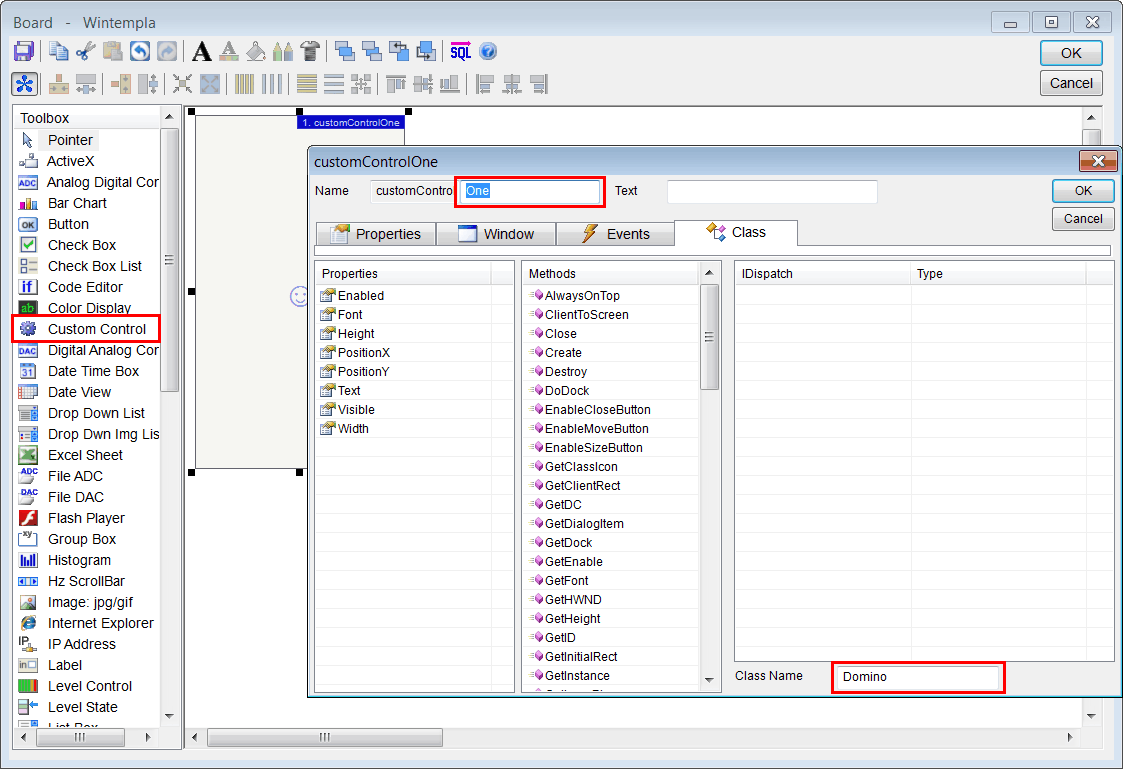Open the text color A icon

coord(229,52)
